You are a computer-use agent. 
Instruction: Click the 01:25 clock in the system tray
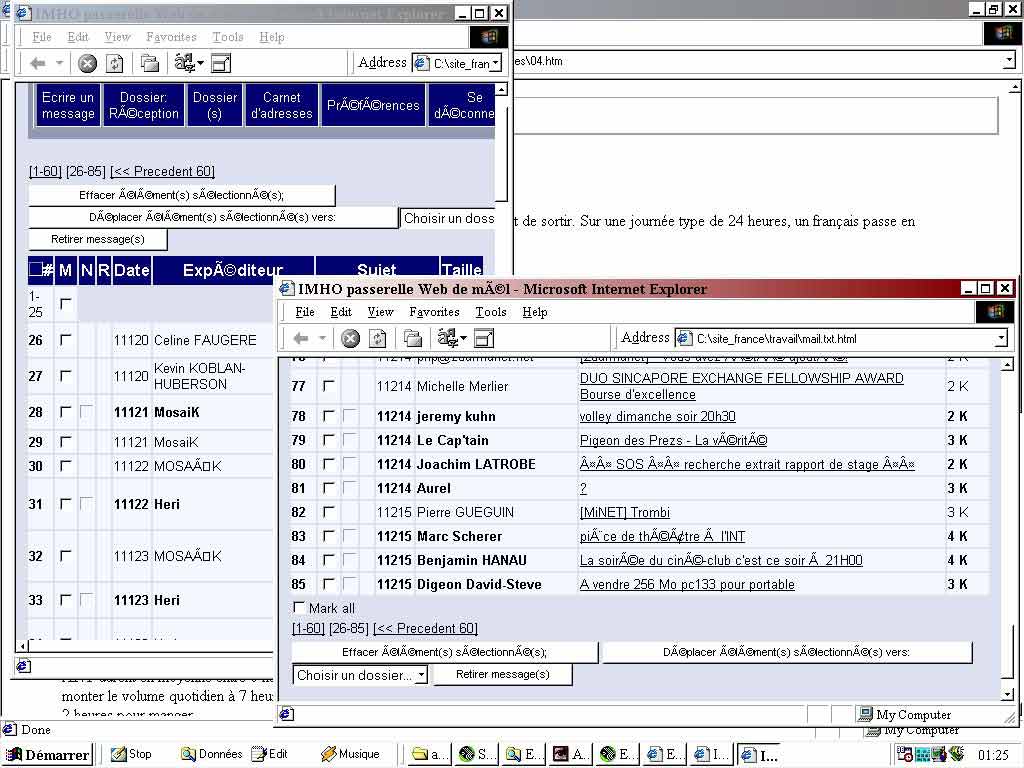993,755
